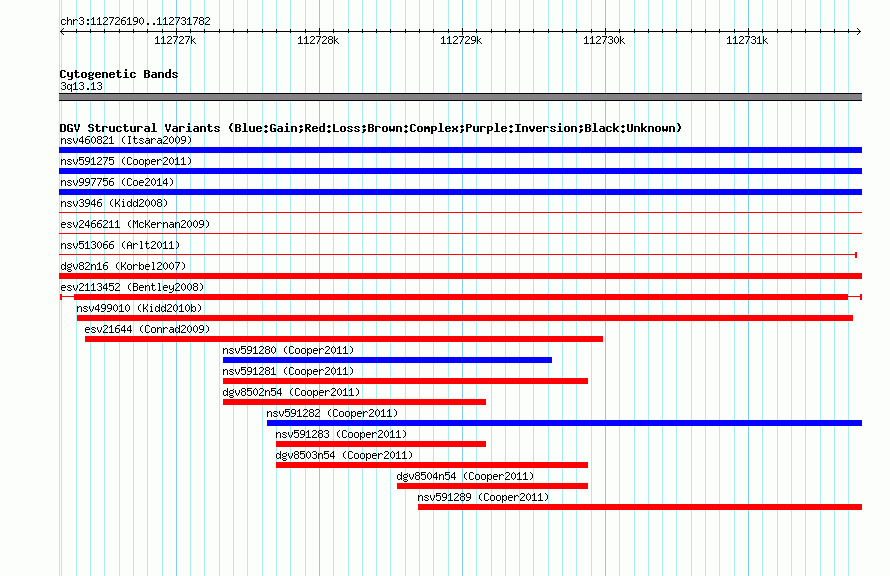Screen dimensions: 890x576
Task: Select the esv2466211 (McKernan2009) thin red line
Action: (460, 234)
